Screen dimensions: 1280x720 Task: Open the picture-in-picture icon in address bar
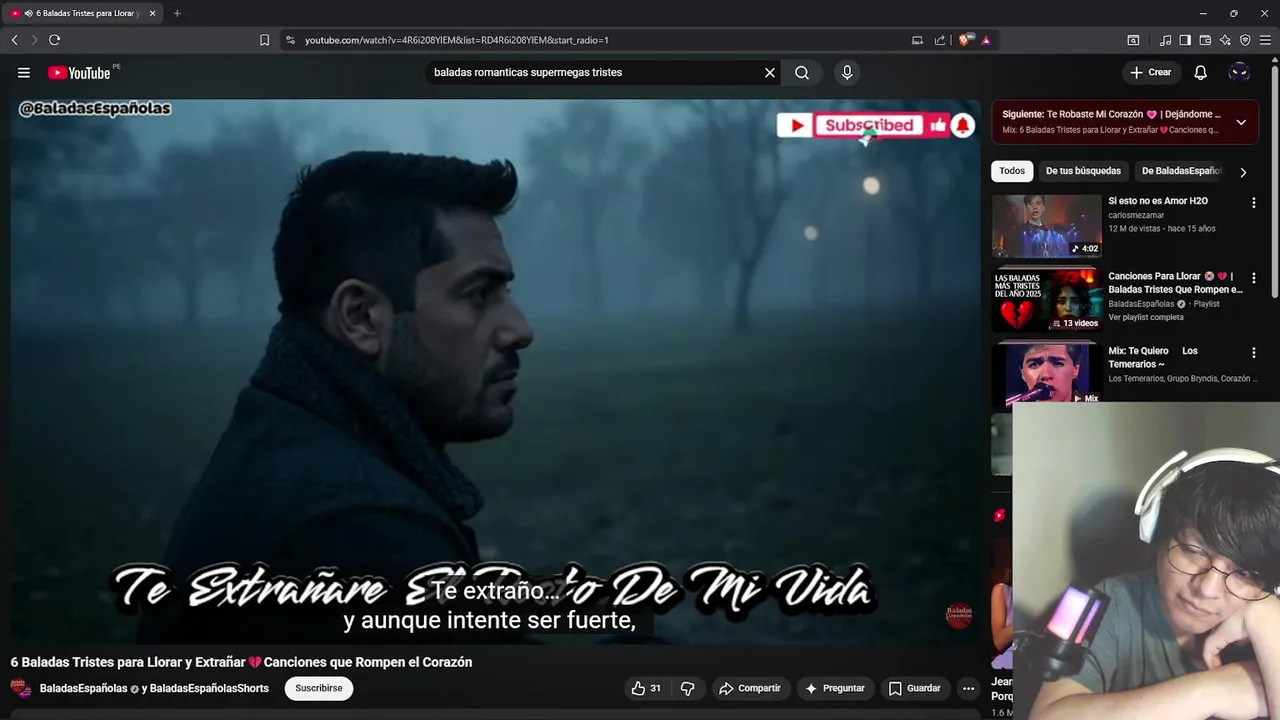918,40
